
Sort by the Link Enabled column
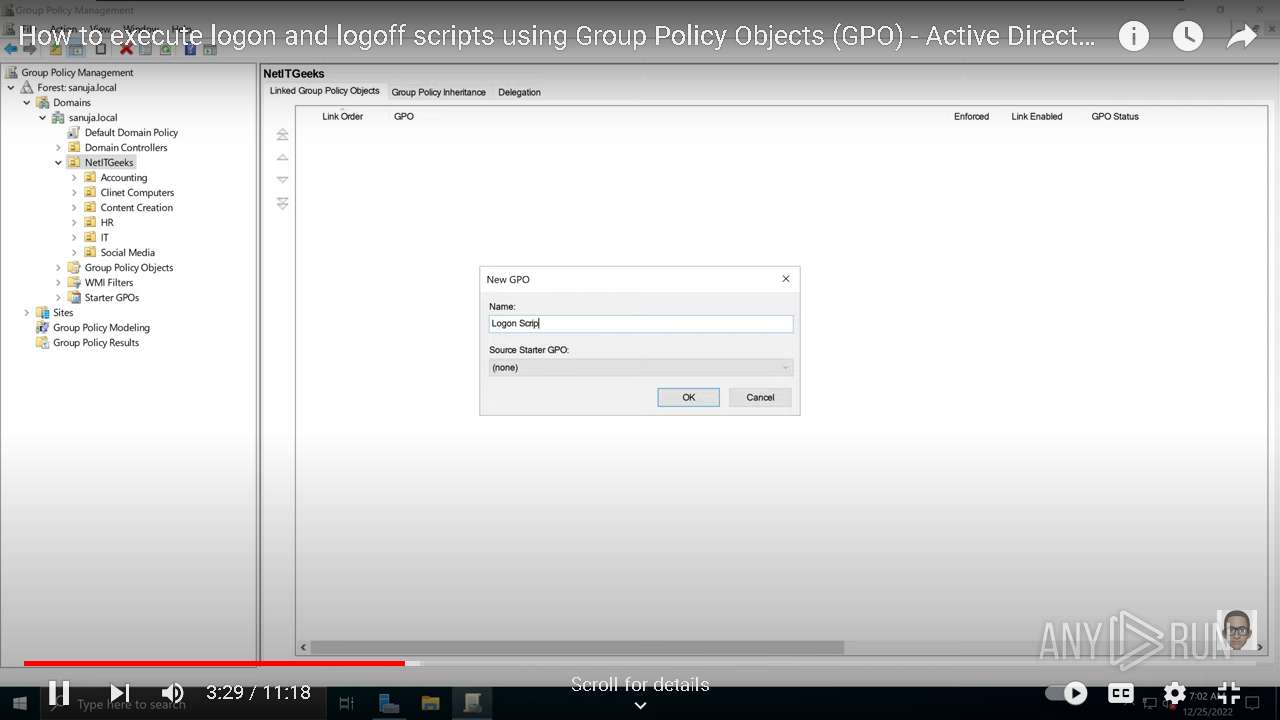pyautogui.click(x=1036, y=116)
